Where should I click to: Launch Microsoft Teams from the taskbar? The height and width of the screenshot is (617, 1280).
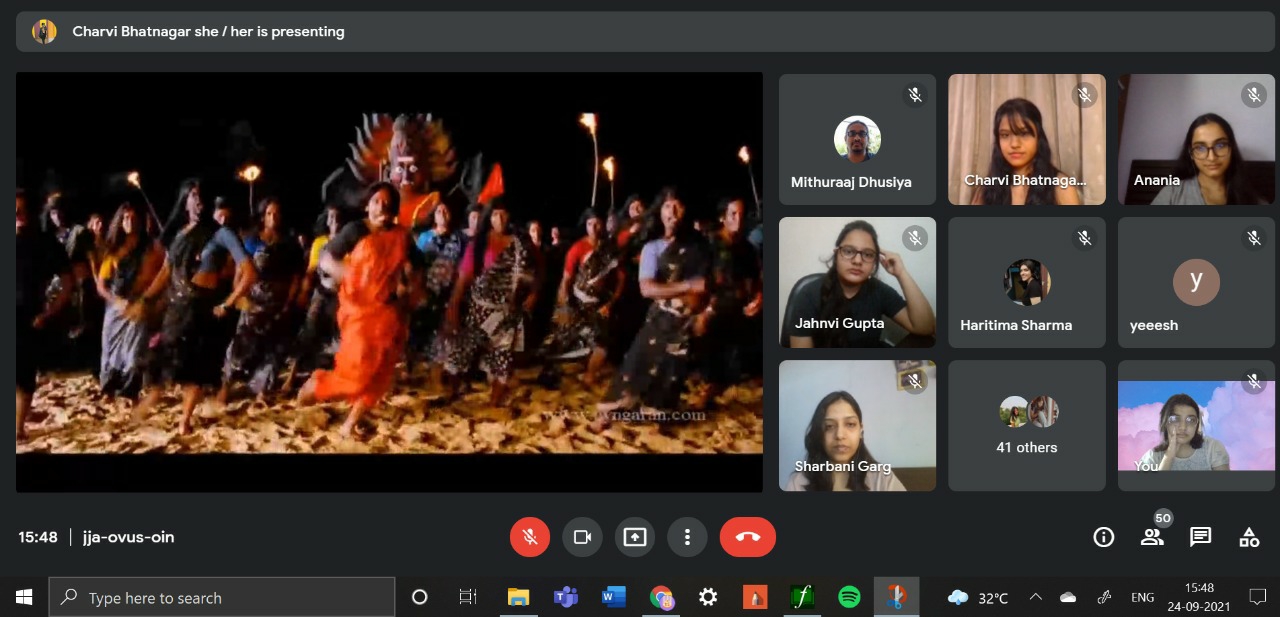[566, 597]
